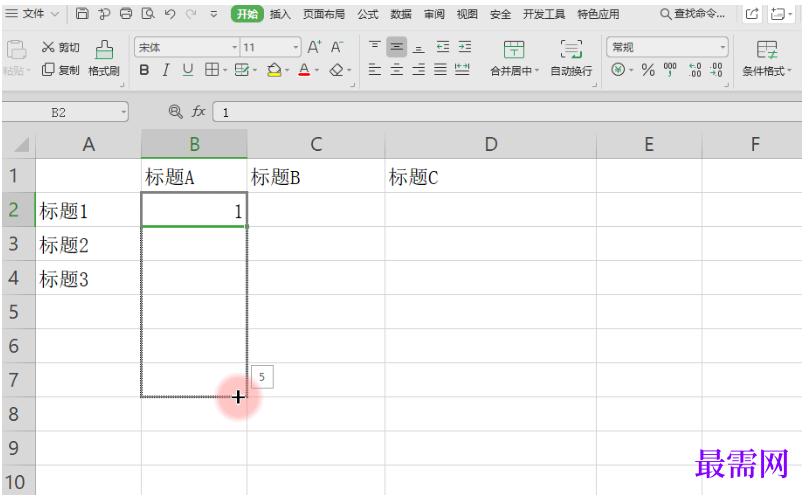Click the fill color bucket icon
The image size is (807, 495).
click(274, 70)
